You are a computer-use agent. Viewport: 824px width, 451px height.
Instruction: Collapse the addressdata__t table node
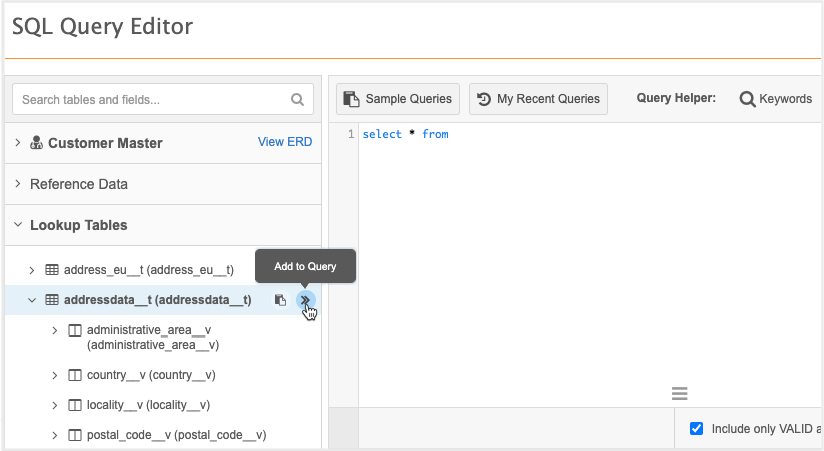32,300
